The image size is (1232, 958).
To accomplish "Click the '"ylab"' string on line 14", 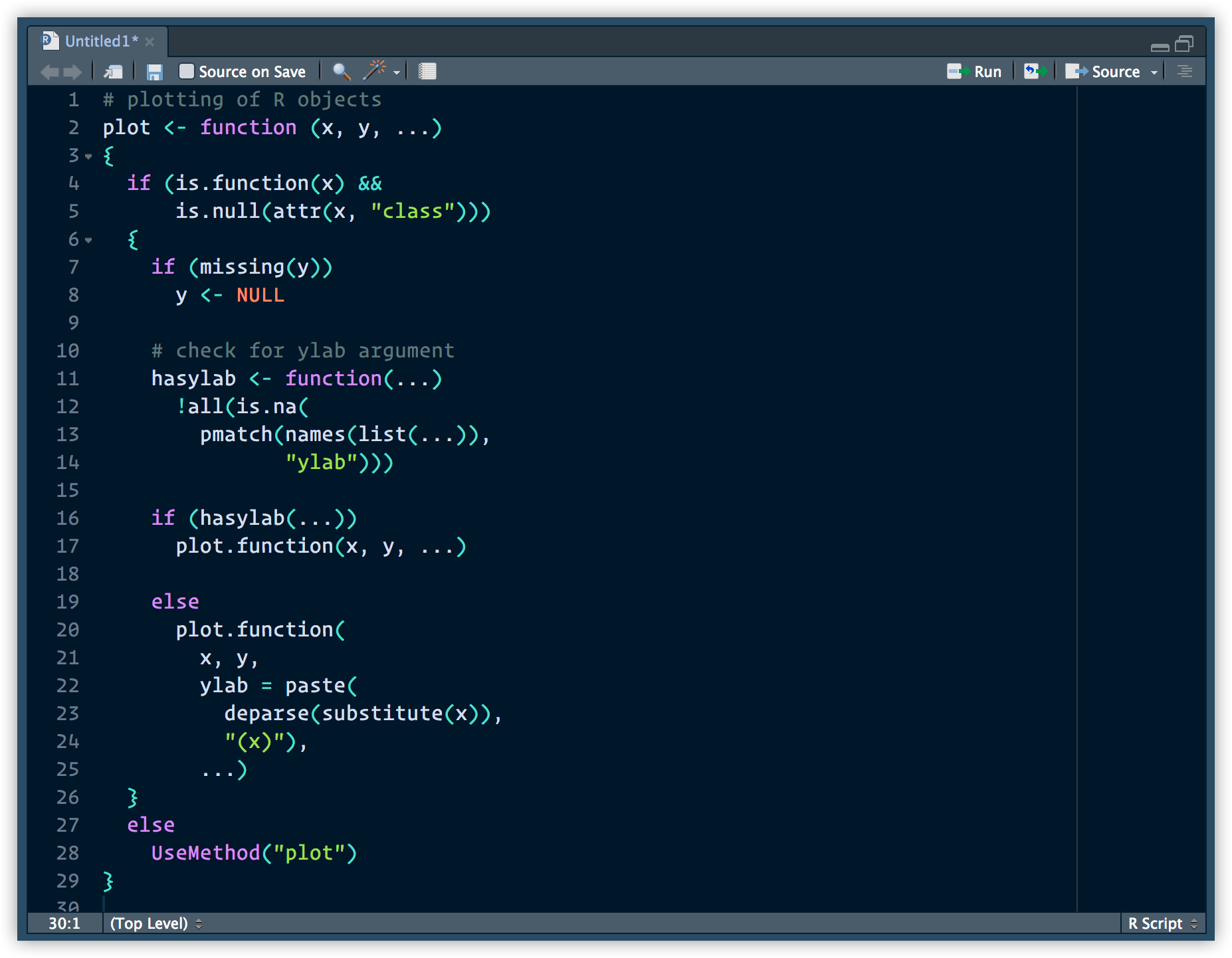I will (322, 462).
